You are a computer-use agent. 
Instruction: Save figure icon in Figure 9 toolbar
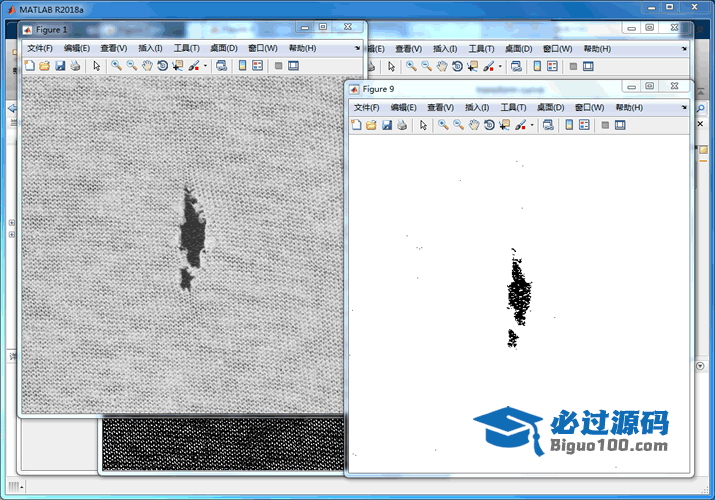coord(387,125)
